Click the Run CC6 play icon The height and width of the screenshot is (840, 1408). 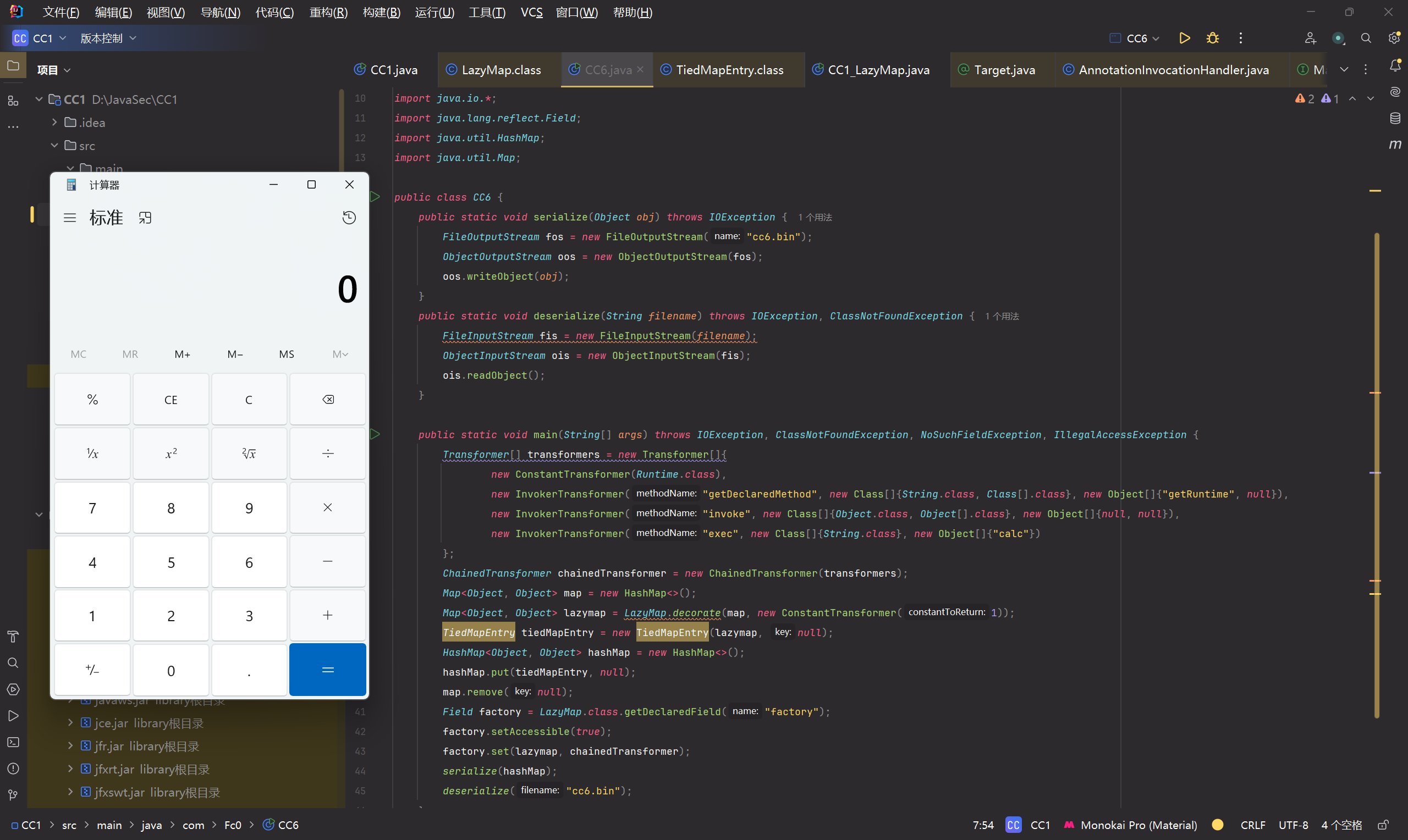[1184, 38]
